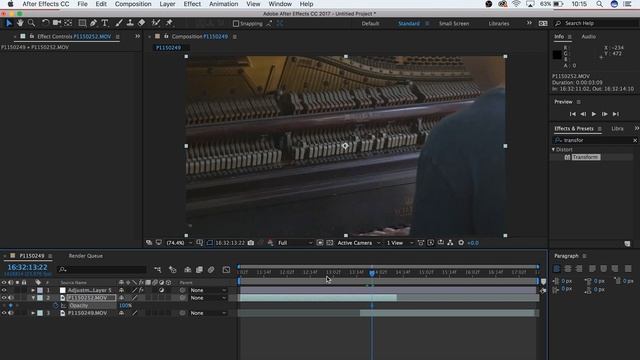Select the Transform effect preset
This screenshot has height=360, width=640.
(585, 157)
